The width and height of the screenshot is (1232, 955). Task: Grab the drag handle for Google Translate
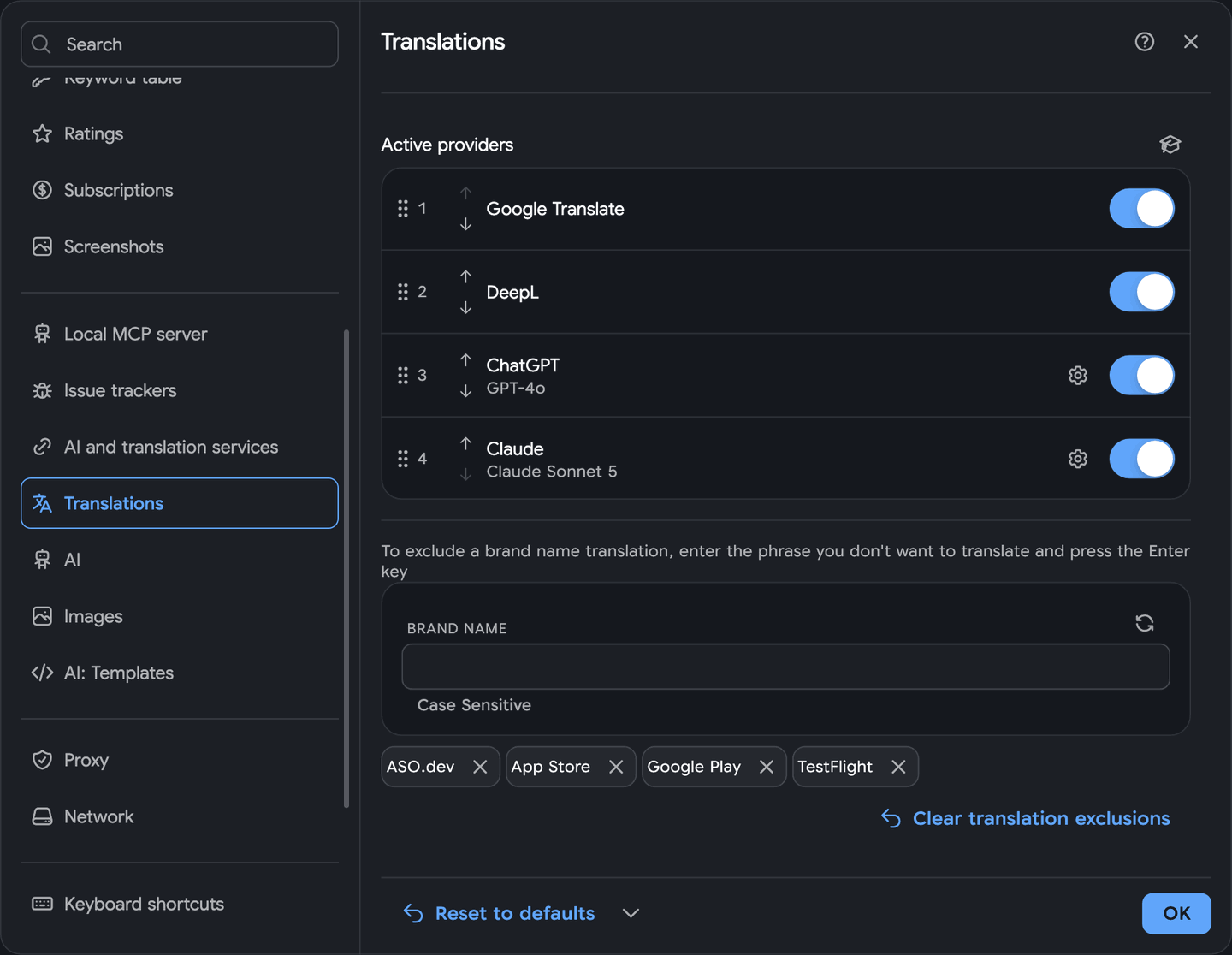click(403, 209)
